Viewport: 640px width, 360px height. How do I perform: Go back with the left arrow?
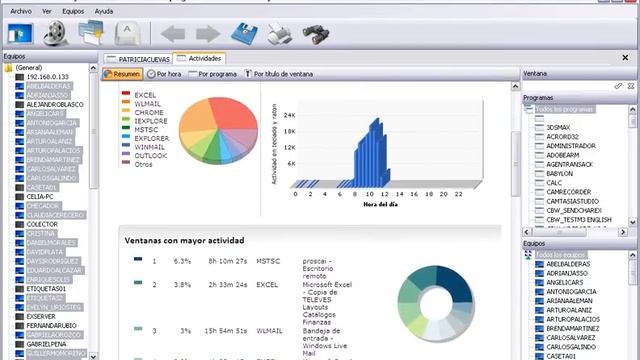coord(173,34)
